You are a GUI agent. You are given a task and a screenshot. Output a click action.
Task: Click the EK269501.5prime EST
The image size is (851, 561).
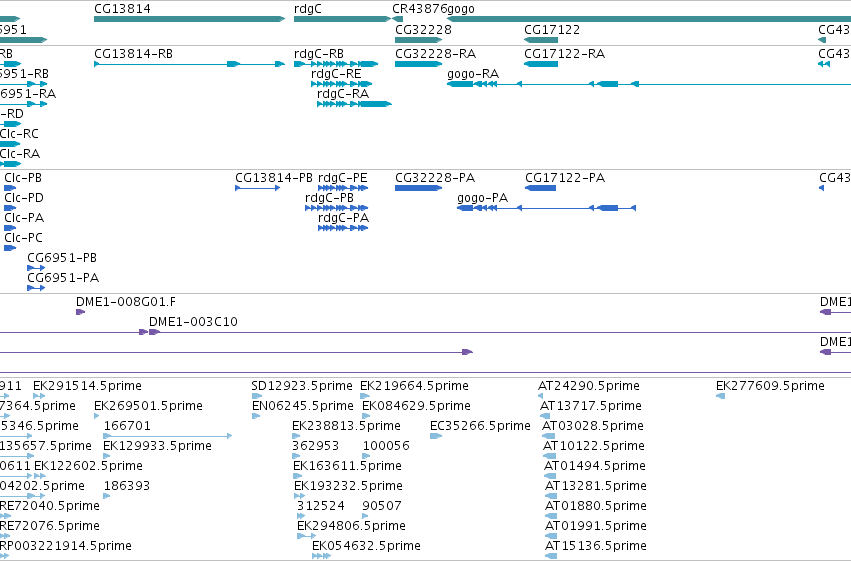point(97,416)
